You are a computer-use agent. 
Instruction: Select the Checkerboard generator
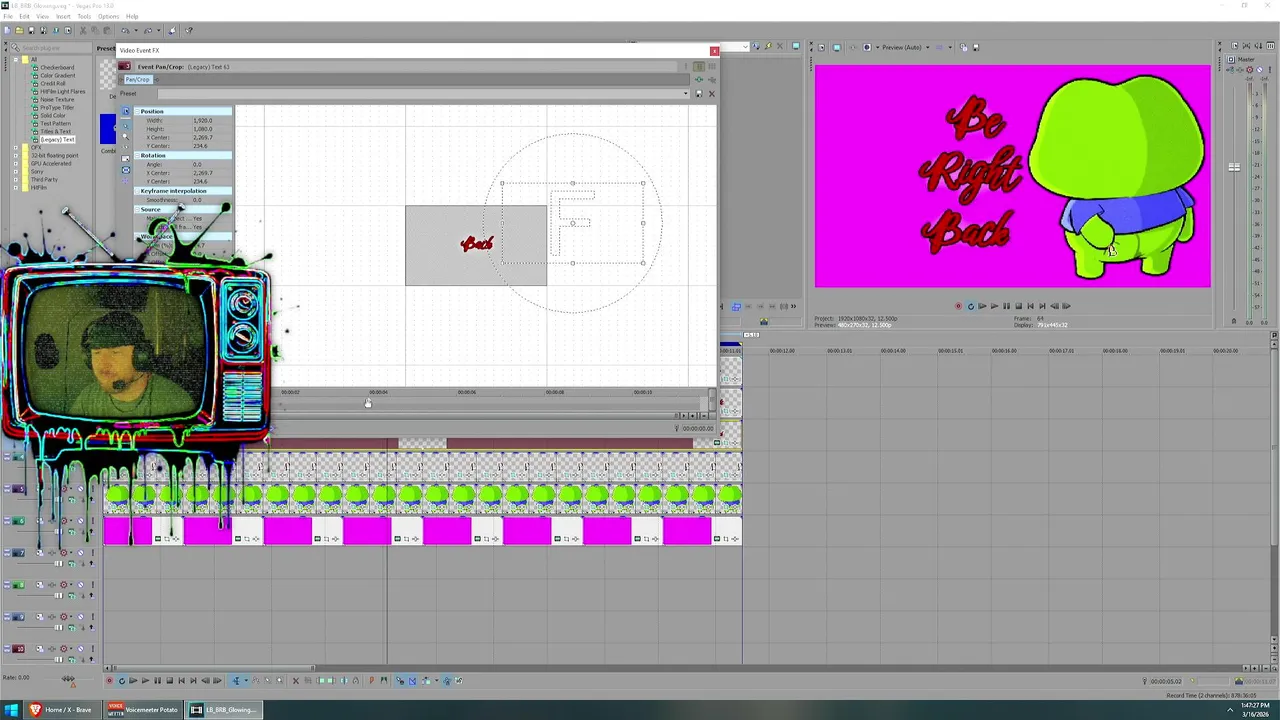coord(57,67)
